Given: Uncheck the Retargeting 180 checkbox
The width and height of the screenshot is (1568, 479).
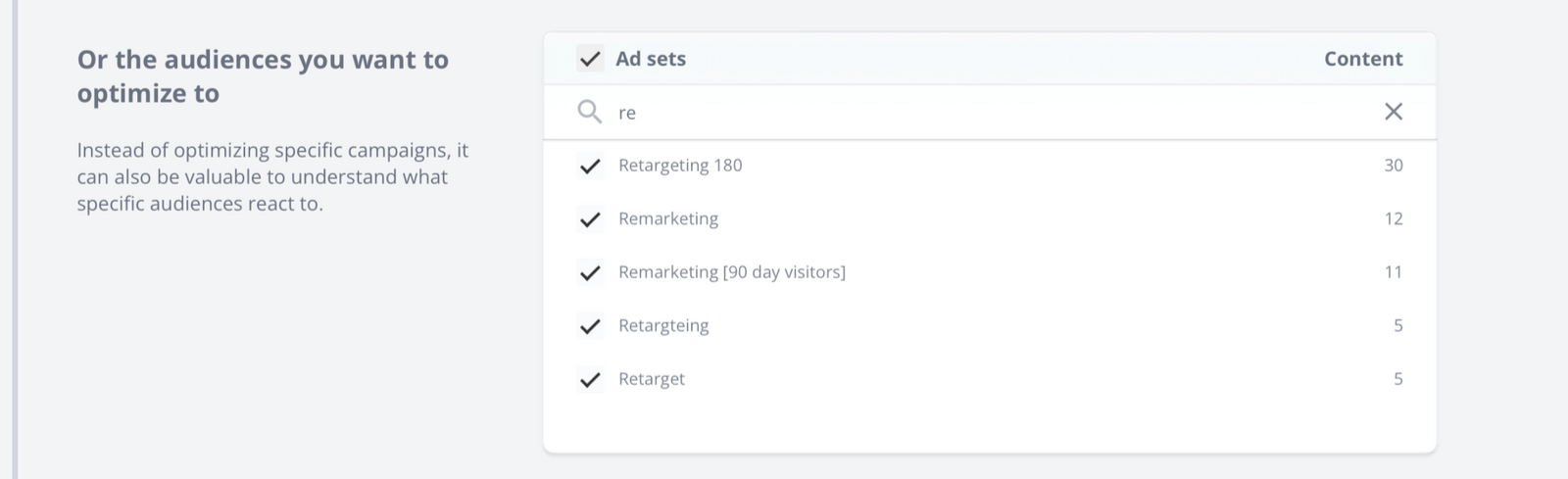Looking at the screenshot, I should (590, 166).
